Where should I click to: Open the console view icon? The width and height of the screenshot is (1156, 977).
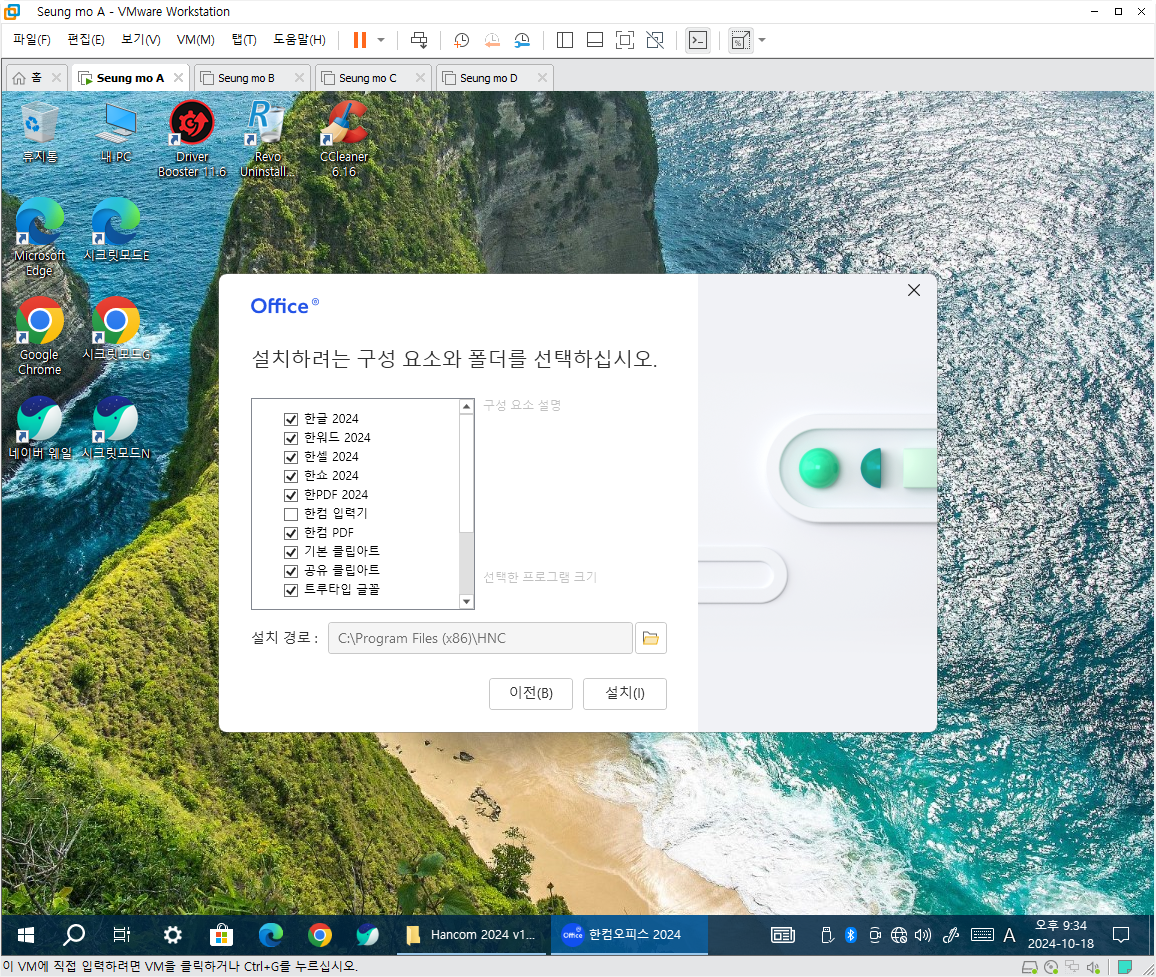coord(697,40)
